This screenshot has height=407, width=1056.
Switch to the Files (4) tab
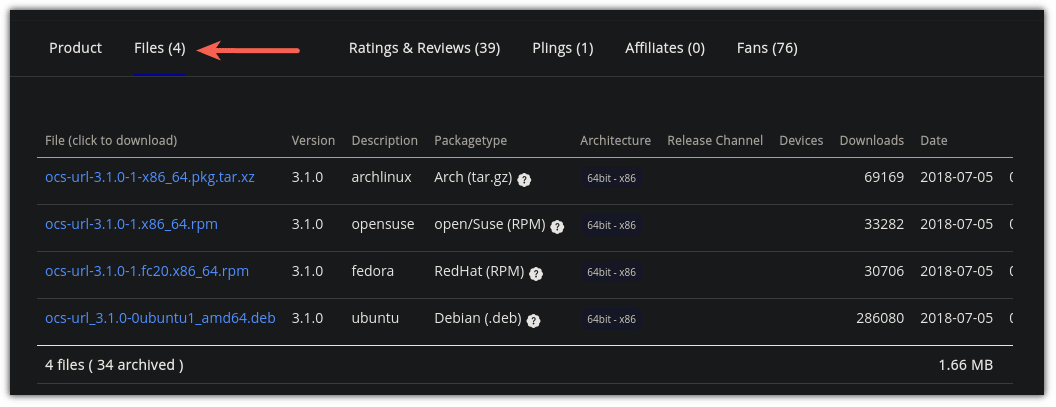pos(160,48)
